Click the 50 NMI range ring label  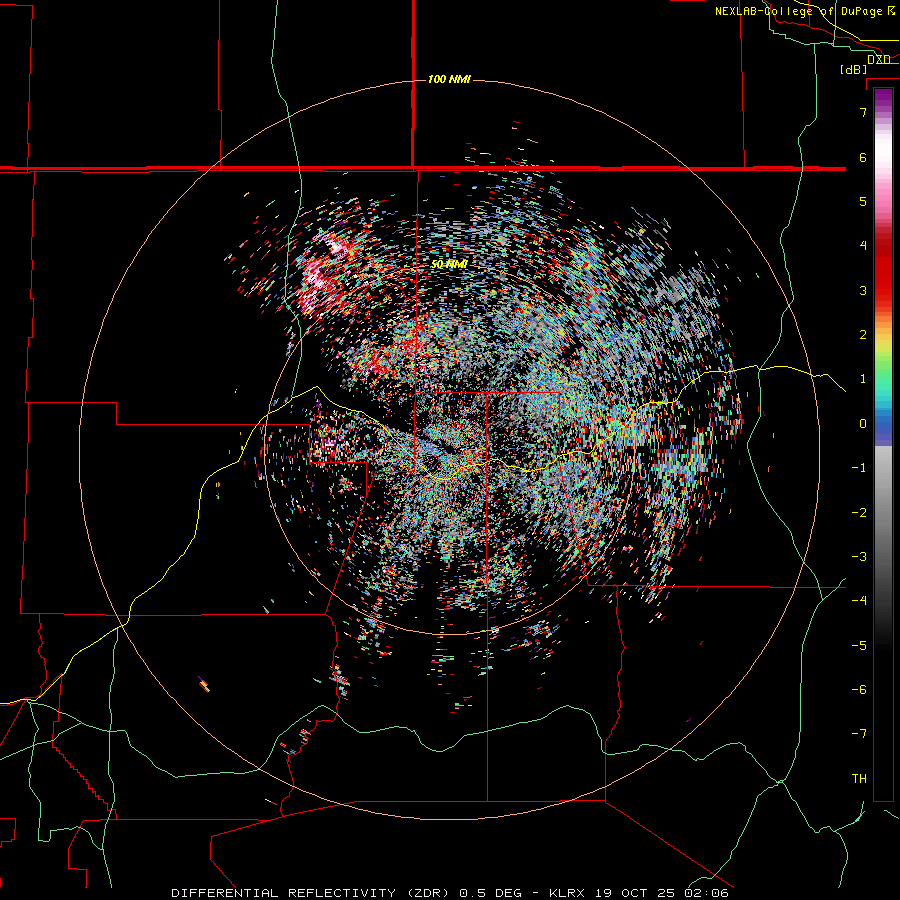pos(449,264)
